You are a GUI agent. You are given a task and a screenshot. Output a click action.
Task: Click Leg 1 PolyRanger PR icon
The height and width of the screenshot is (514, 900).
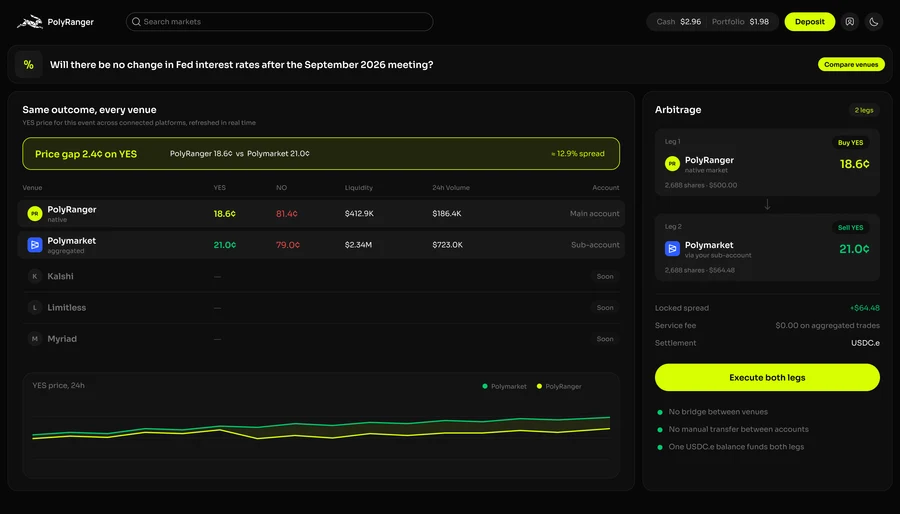(x=672, y=163)
